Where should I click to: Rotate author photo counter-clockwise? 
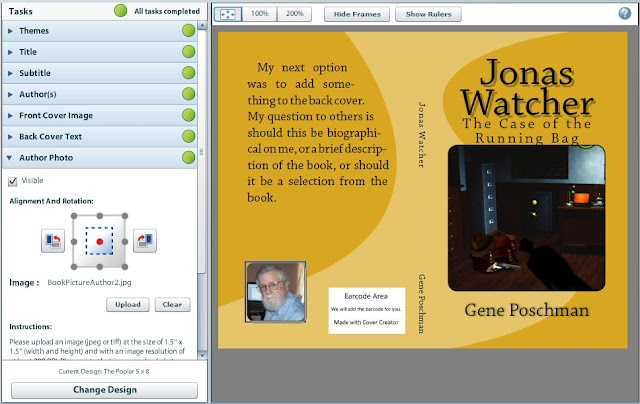click(x=53, y=241)
